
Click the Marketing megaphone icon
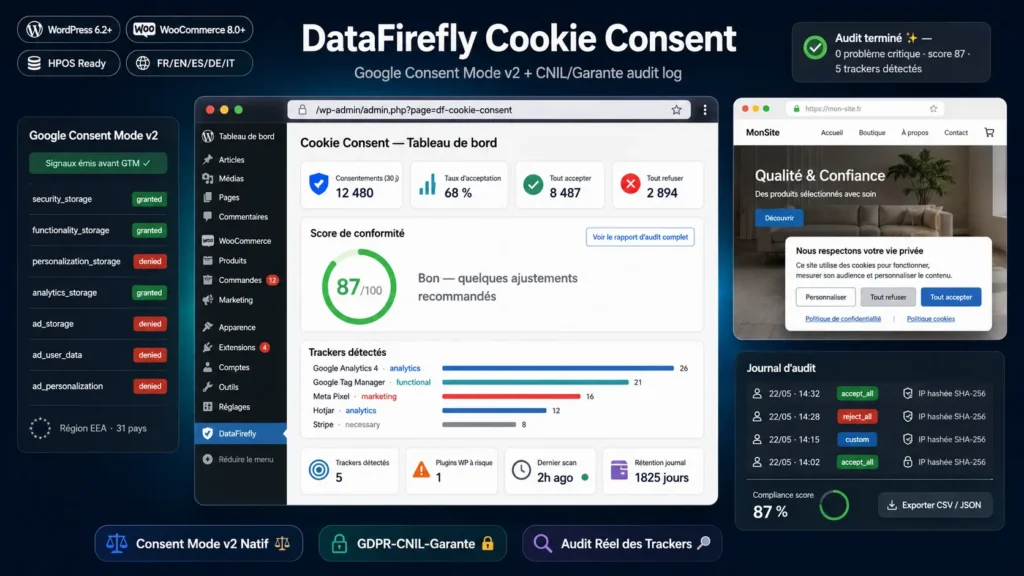208,300
